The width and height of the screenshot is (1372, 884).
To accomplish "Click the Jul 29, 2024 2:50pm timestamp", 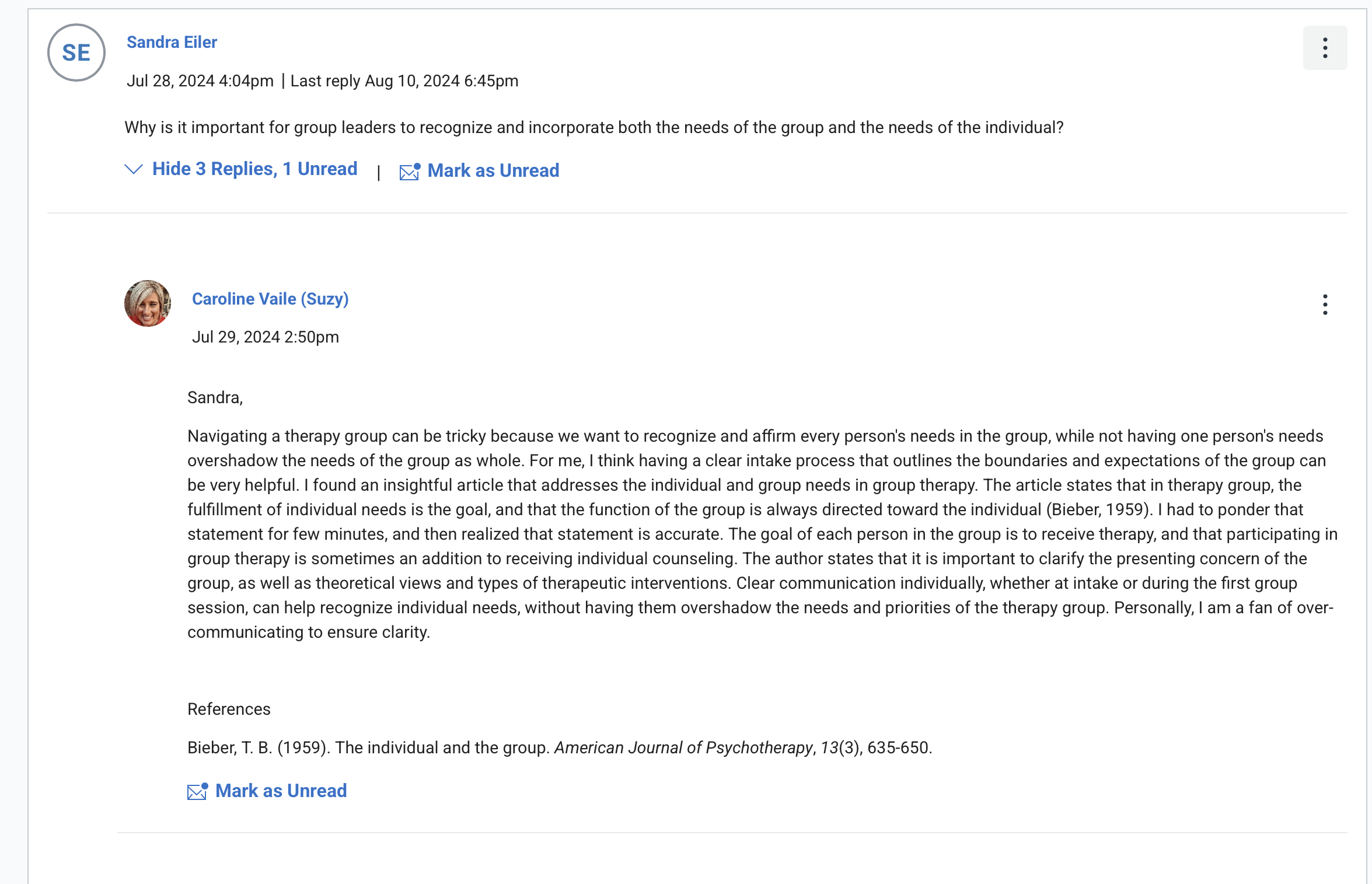I will coord(266,337).
